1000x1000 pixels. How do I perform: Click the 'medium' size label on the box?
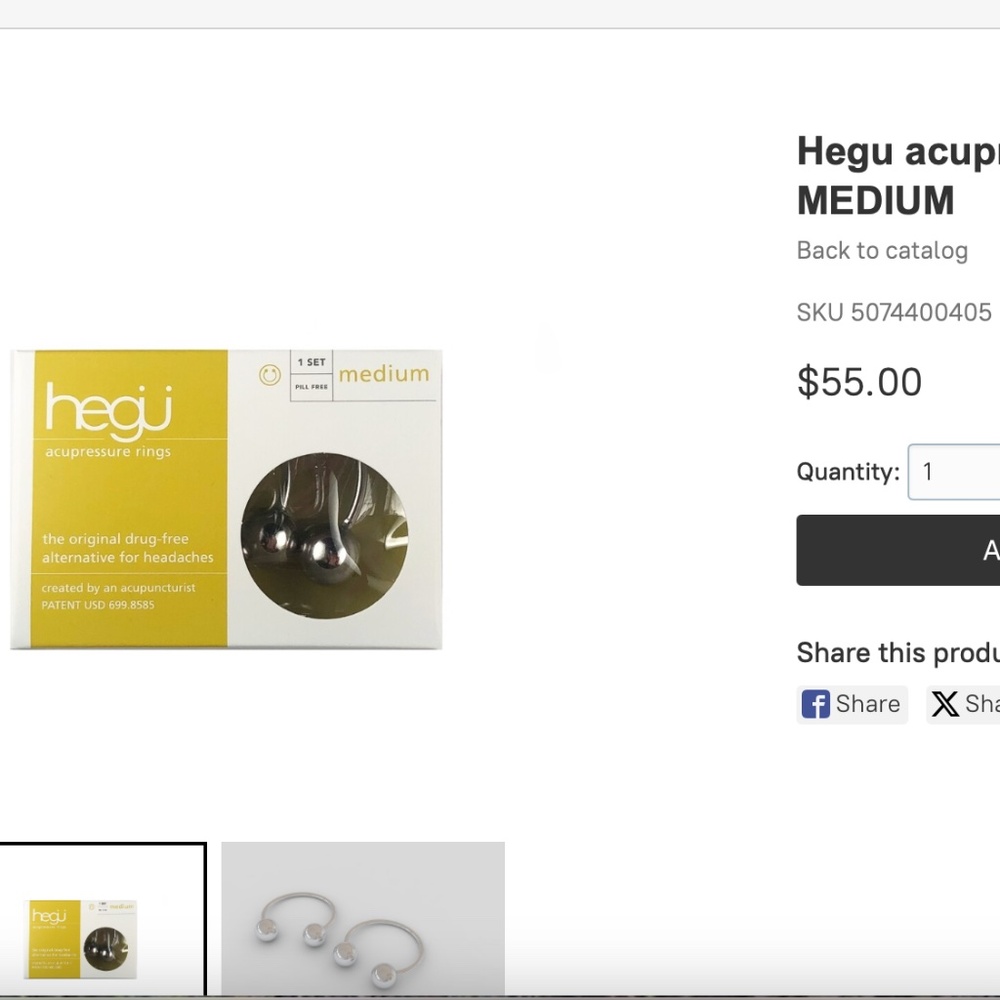pos(384,374)
